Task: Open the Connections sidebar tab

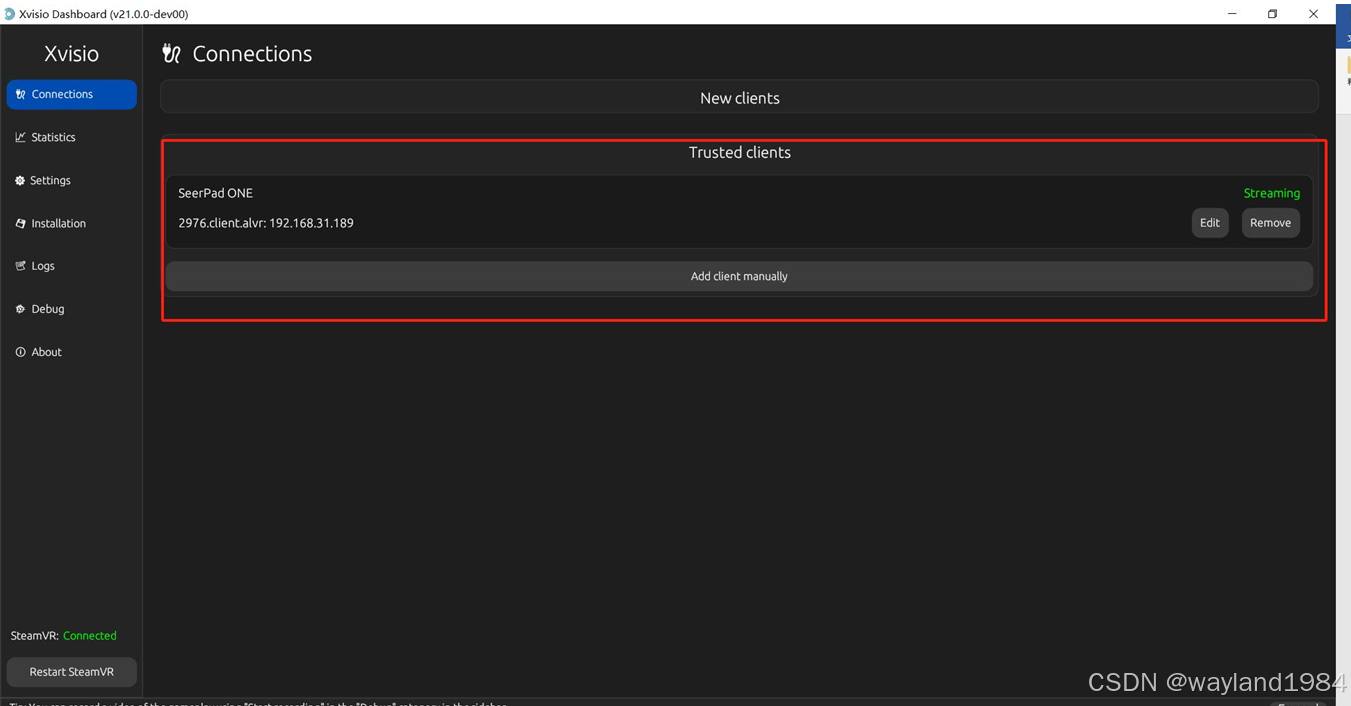Action: 71,94
